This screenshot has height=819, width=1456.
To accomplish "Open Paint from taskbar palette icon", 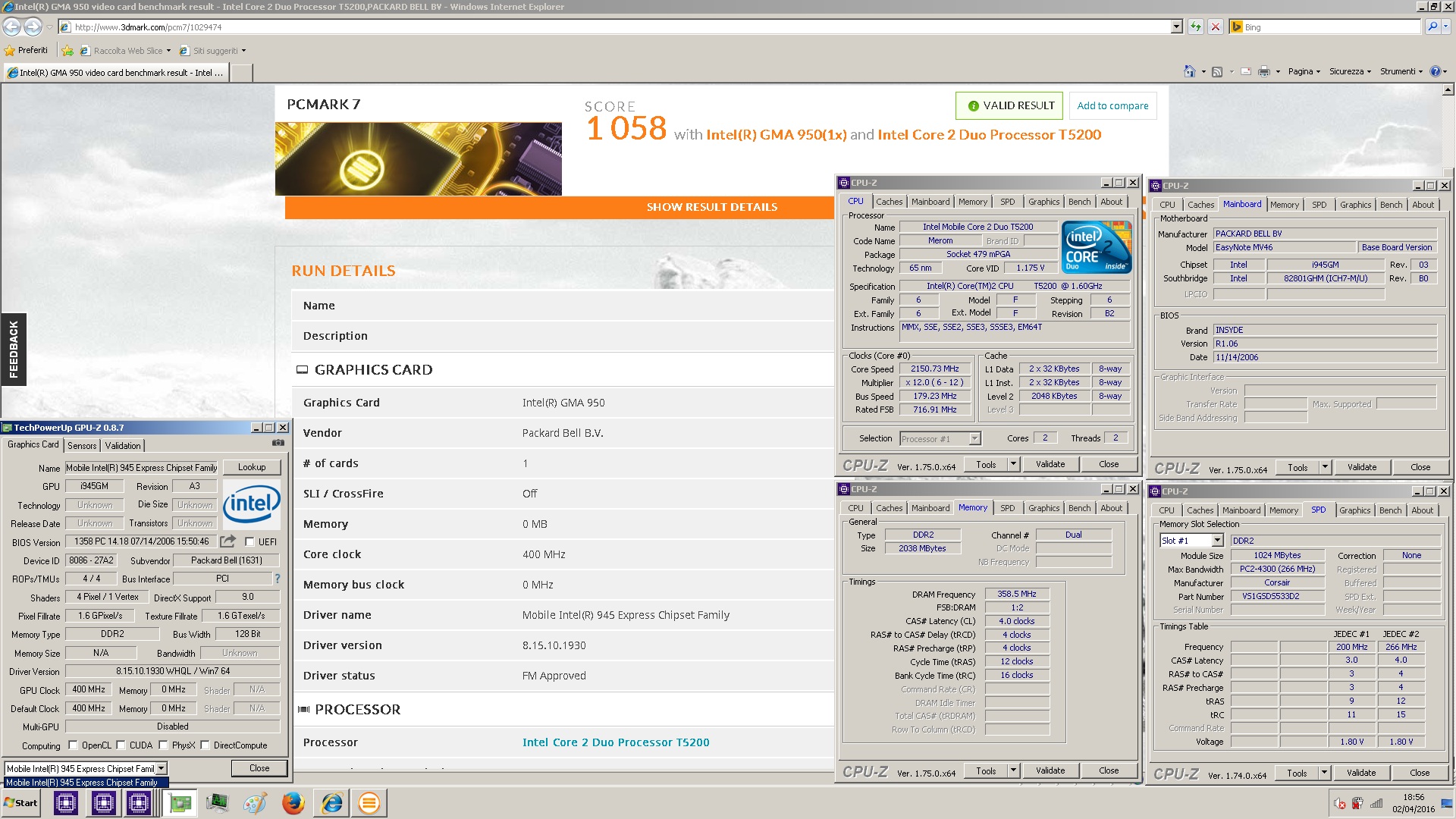I will 255,803.
